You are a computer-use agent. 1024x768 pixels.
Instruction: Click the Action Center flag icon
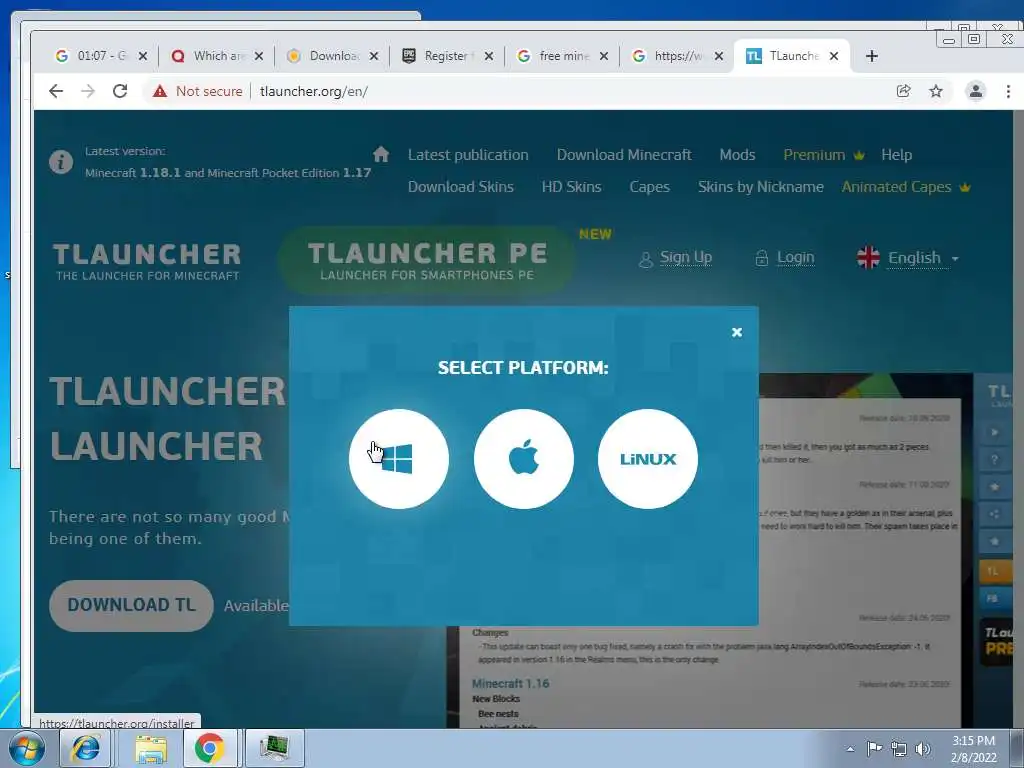click(874, 749)
